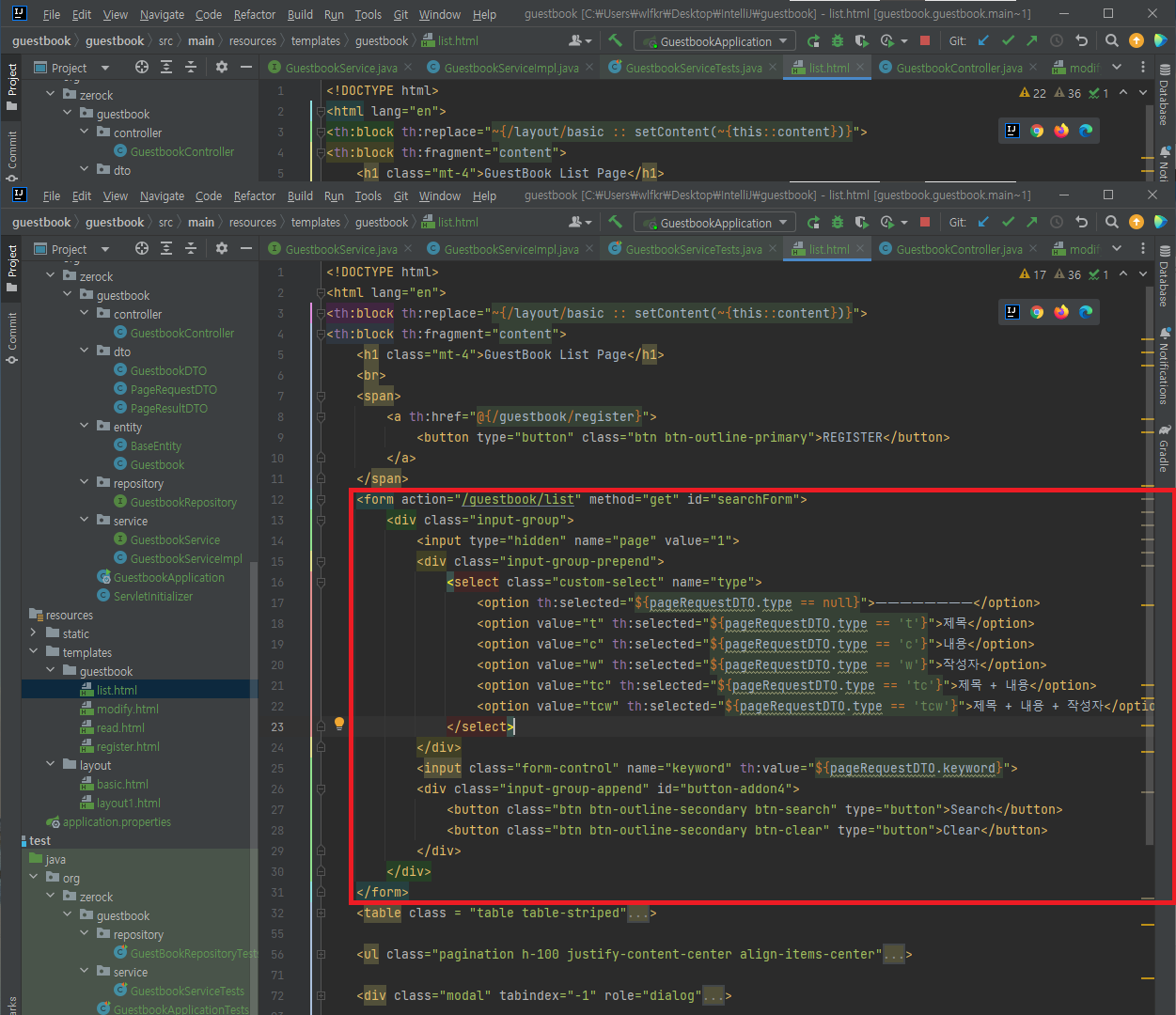Select application.properties in front window tree
Screen dimensions: 1176x1015
[x=117, y=821]
